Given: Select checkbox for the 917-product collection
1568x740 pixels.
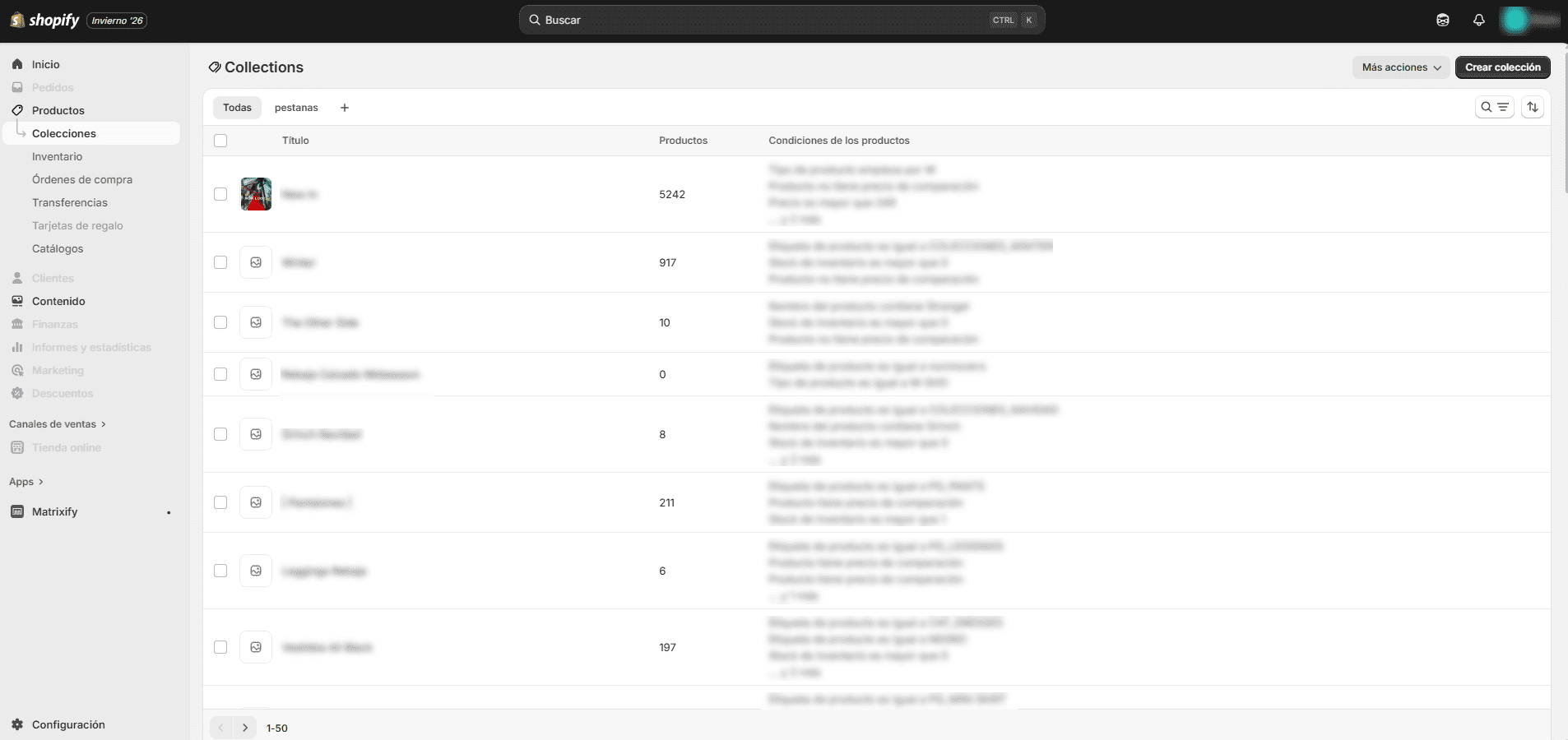Looking at the screenshot, I should pos(220,262).
